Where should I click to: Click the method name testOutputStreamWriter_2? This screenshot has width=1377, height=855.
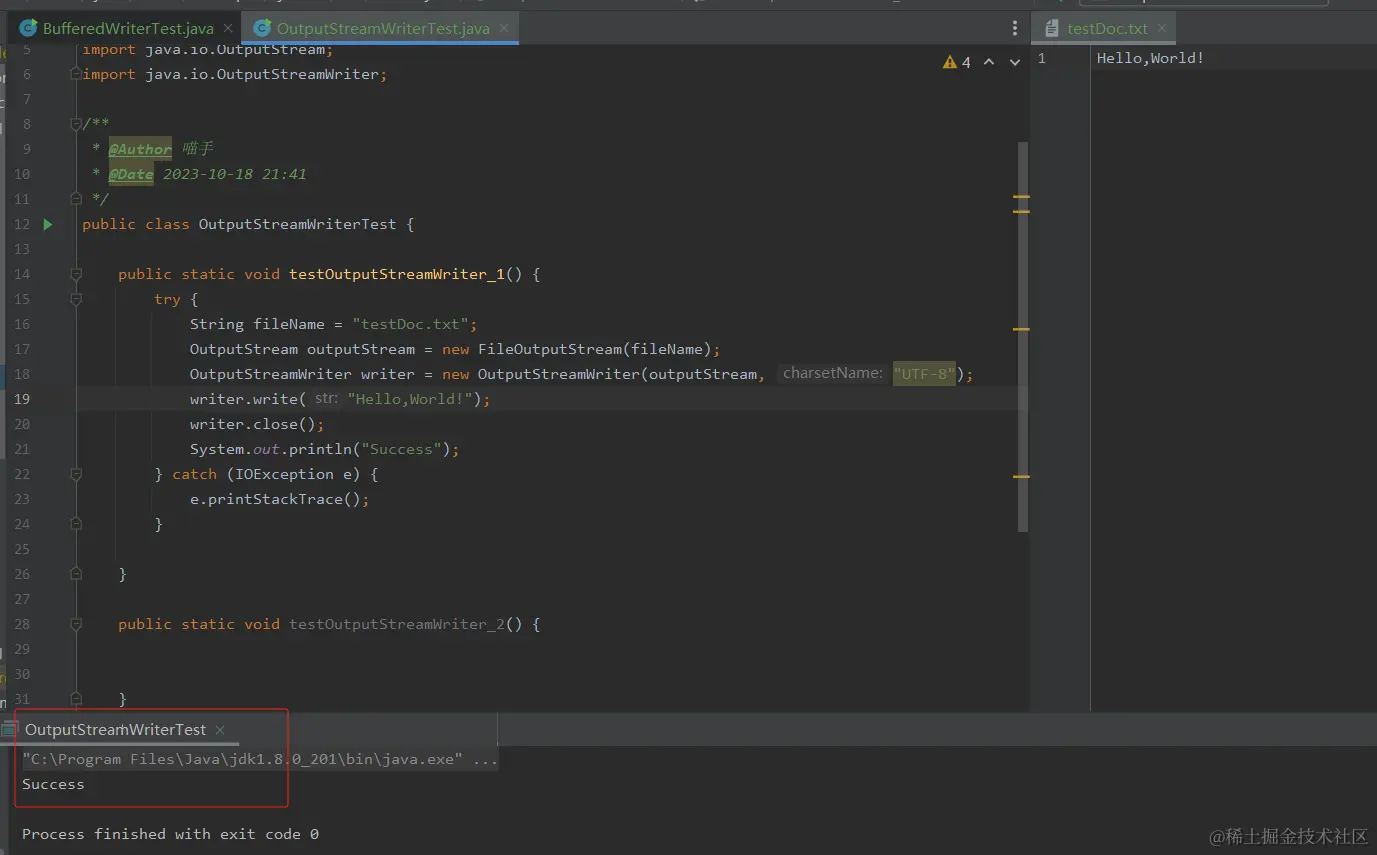pos(397,624)
